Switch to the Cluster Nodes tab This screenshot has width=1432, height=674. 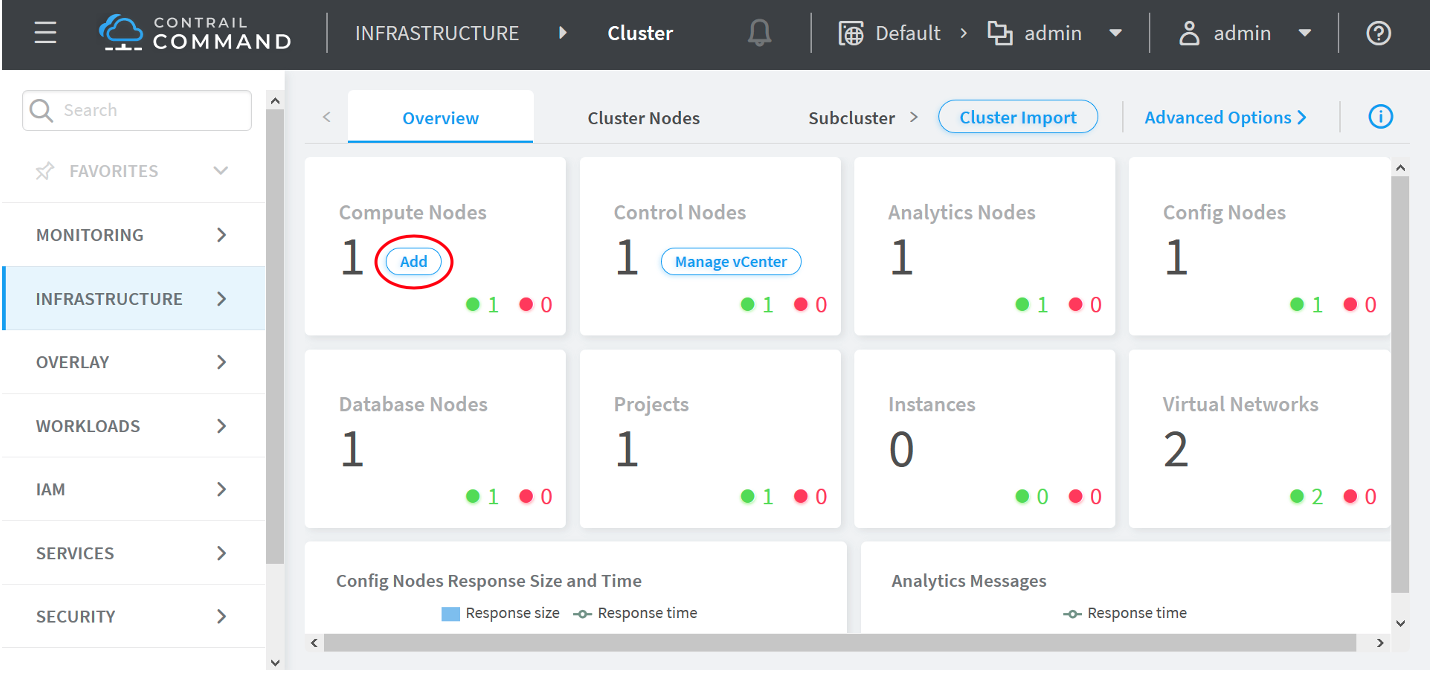pos(643,118)
